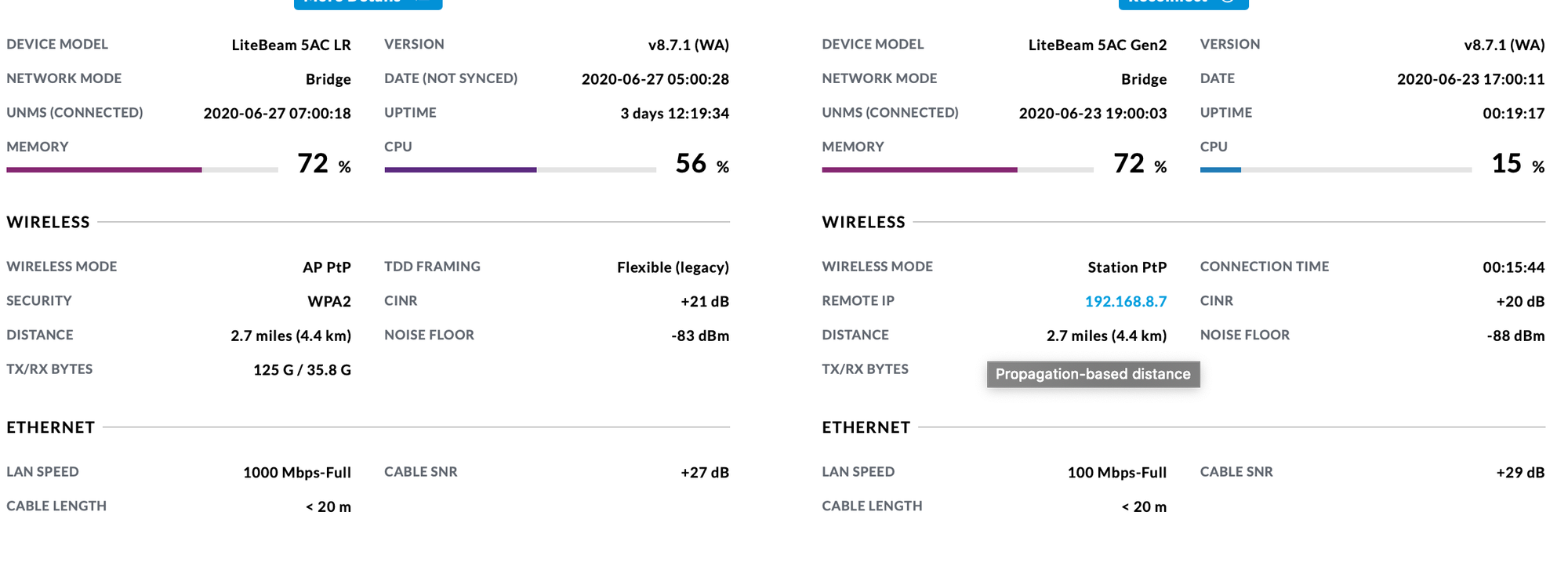Click the DATE (NOT SYNCED) label

pos(449,78)
